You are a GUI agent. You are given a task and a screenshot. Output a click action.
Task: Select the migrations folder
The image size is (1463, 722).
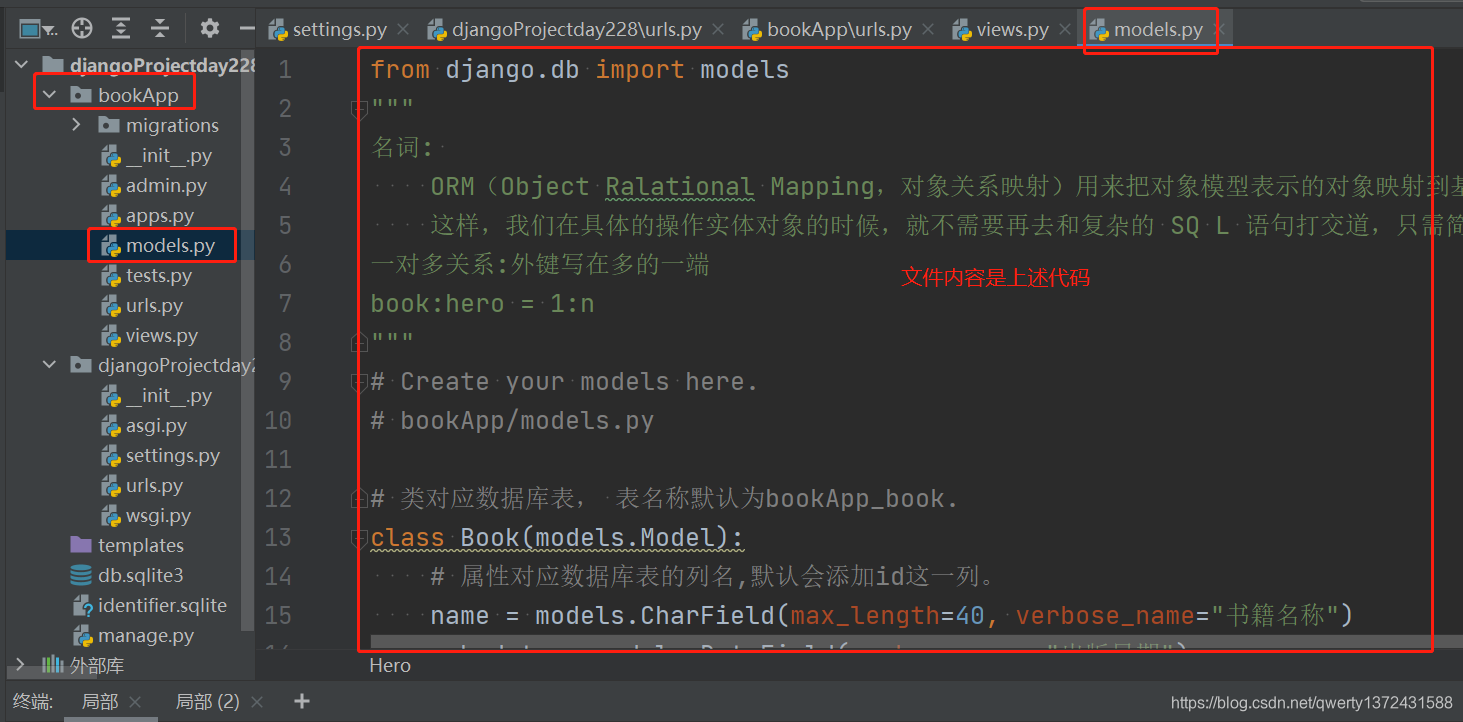pos(172,126)
